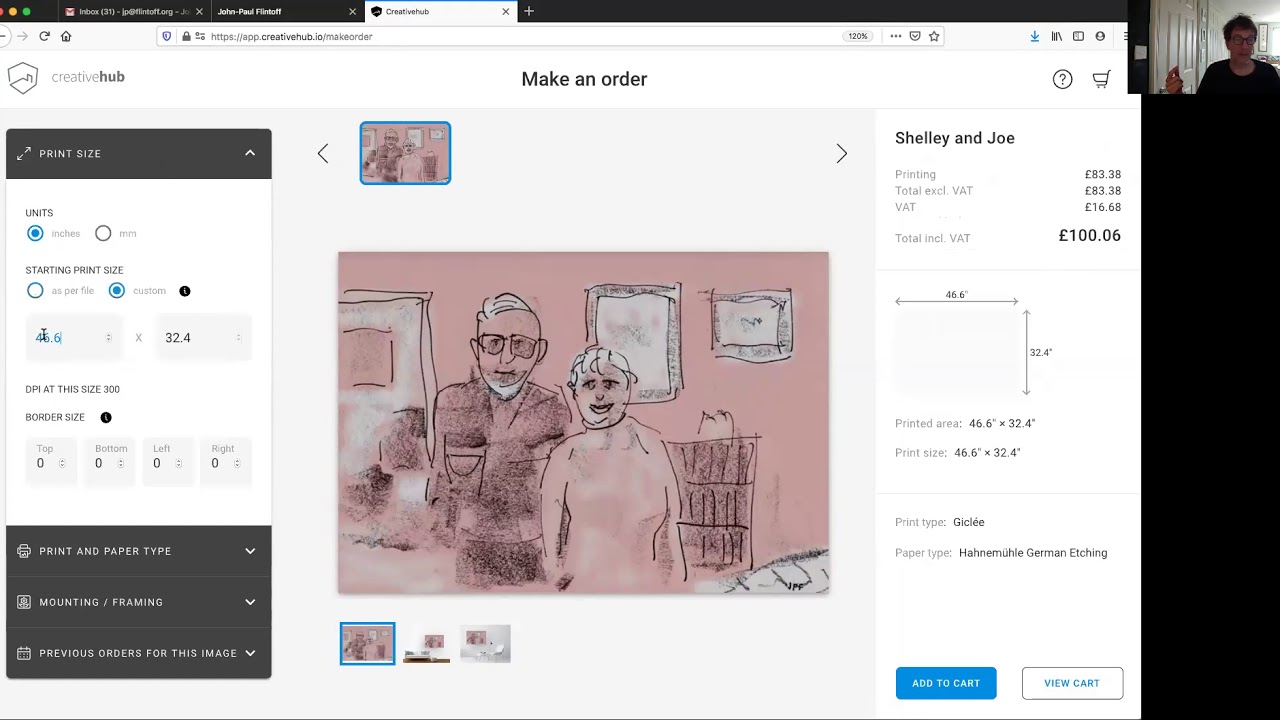This screenshot has height=720, width=1280.
Task: Select the third room mockup thumbnail
Action: [485, 643]
